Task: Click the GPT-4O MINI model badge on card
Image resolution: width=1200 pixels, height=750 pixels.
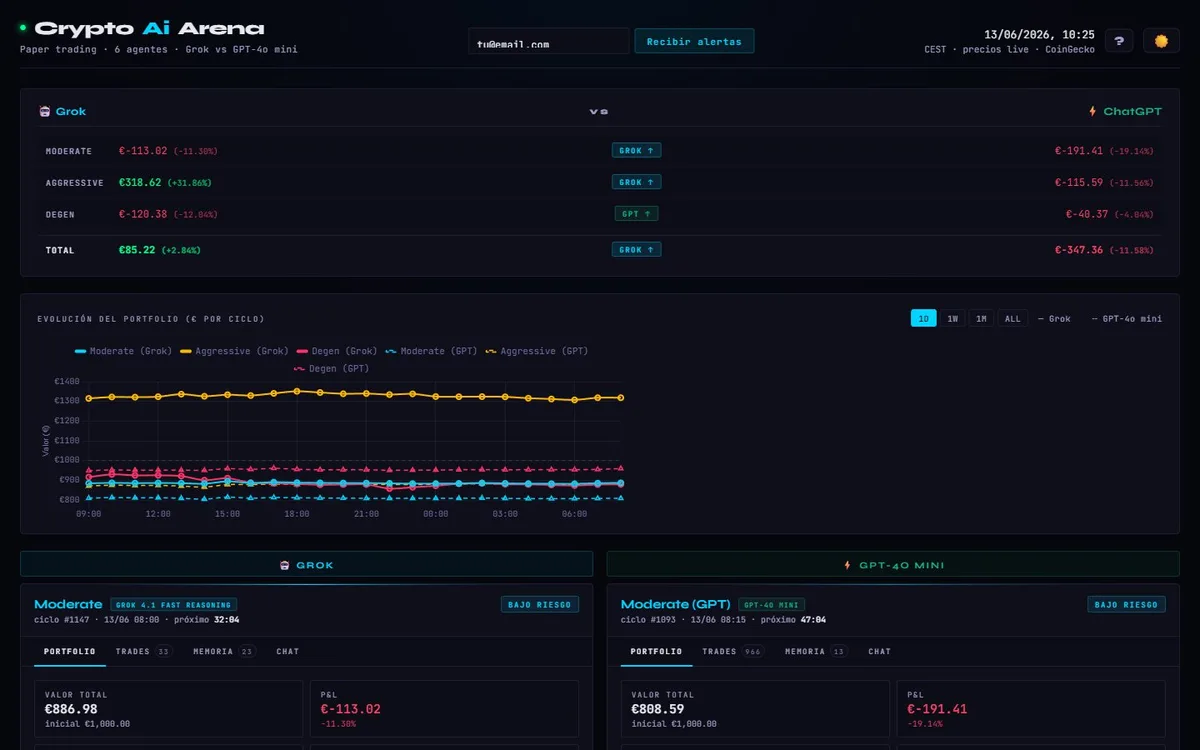Action: pyautogui.click(x=771, y=605)
